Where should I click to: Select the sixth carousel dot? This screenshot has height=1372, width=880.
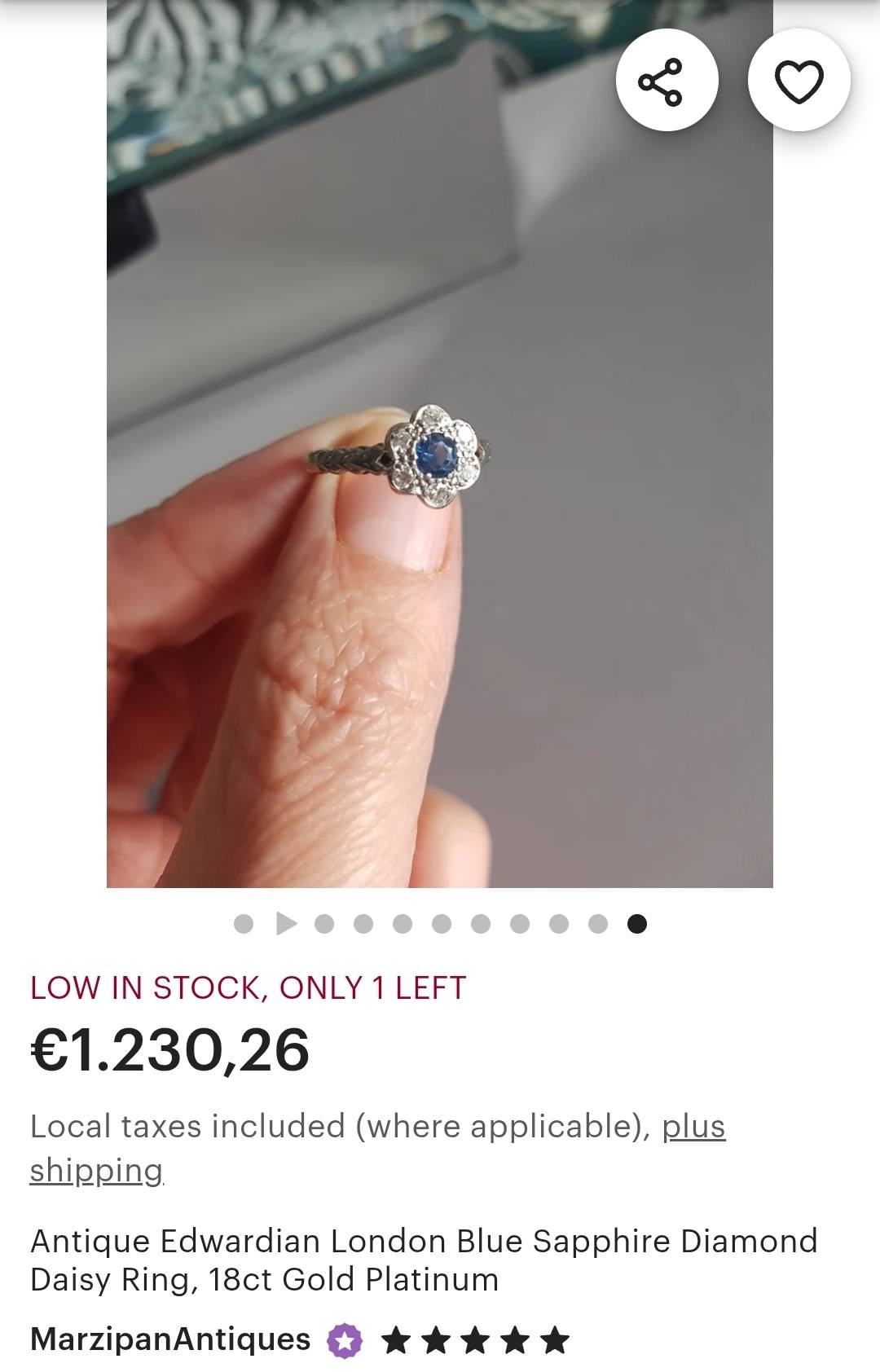[442, 923]
